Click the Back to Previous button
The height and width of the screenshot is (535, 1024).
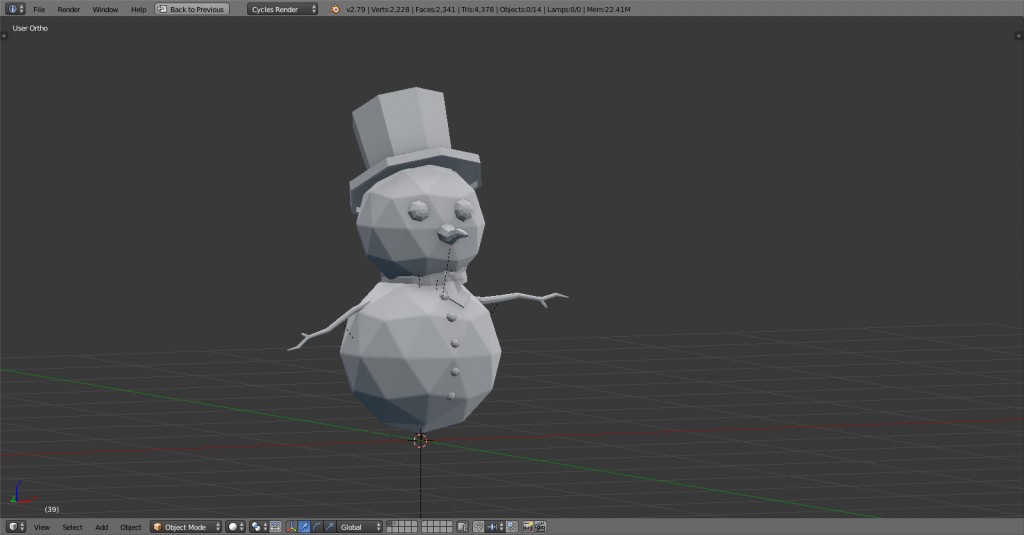coord(192,9)
